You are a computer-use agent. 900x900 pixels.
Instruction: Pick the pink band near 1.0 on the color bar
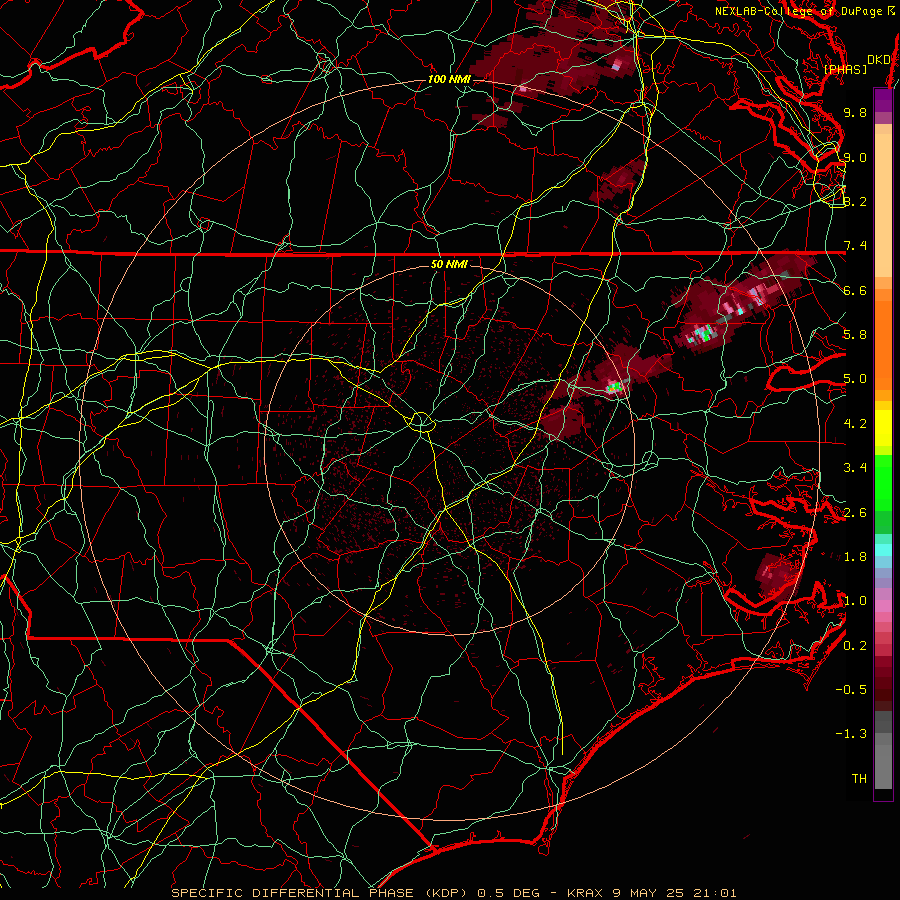(x=883, y=606)
